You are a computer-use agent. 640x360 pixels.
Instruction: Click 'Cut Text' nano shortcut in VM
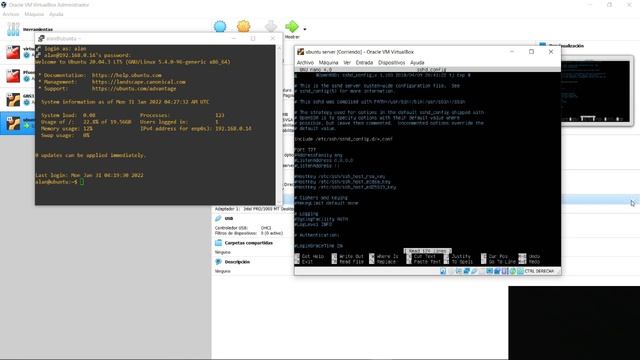point(425,256)
